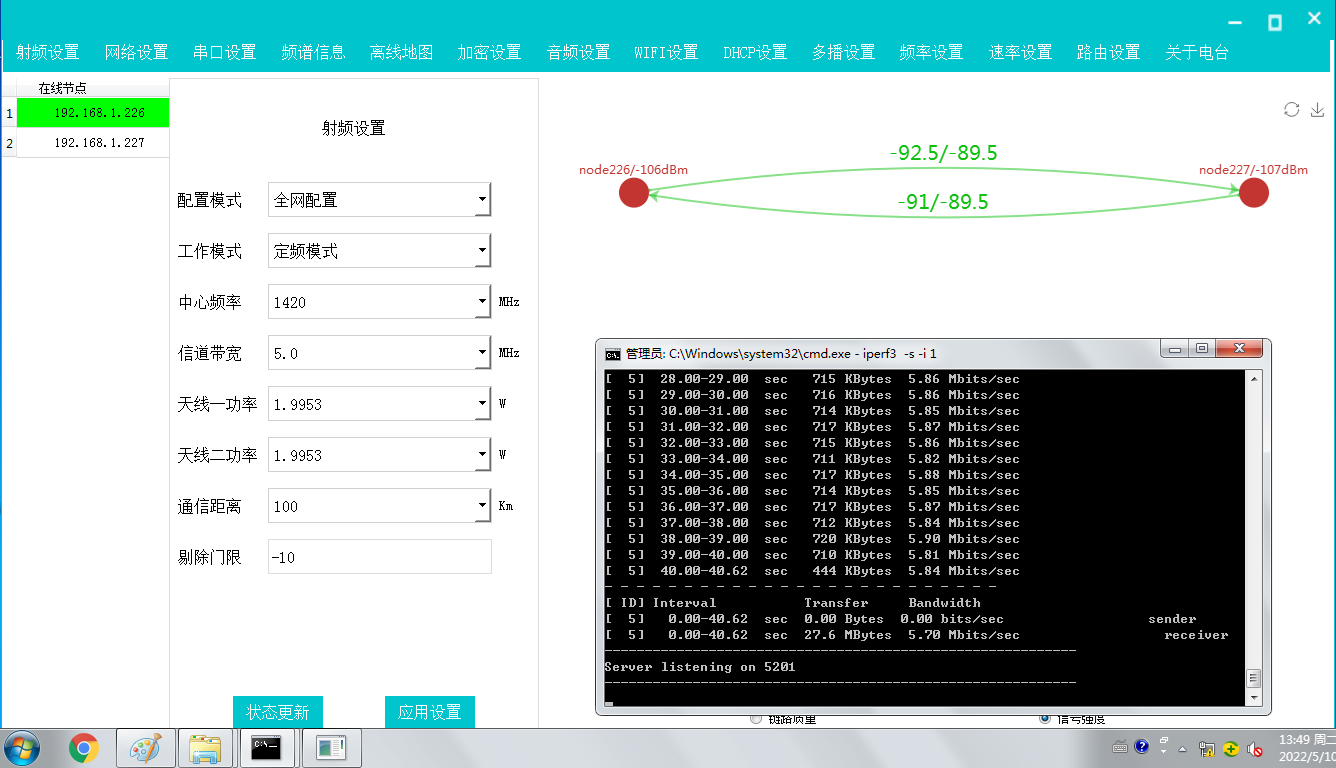Select the node227 red circle

pyautogui.click(x=1254, y=193)
